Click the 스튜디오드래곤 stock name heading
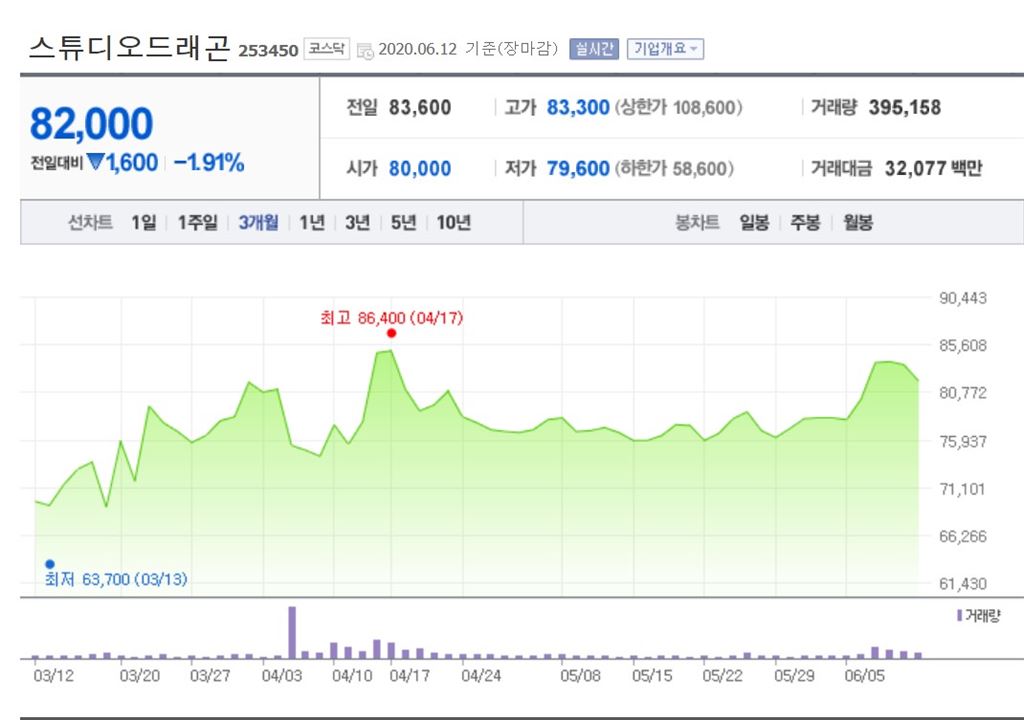Image resolution: width=1024 pixels, height=720 pixels. [130, 47]
